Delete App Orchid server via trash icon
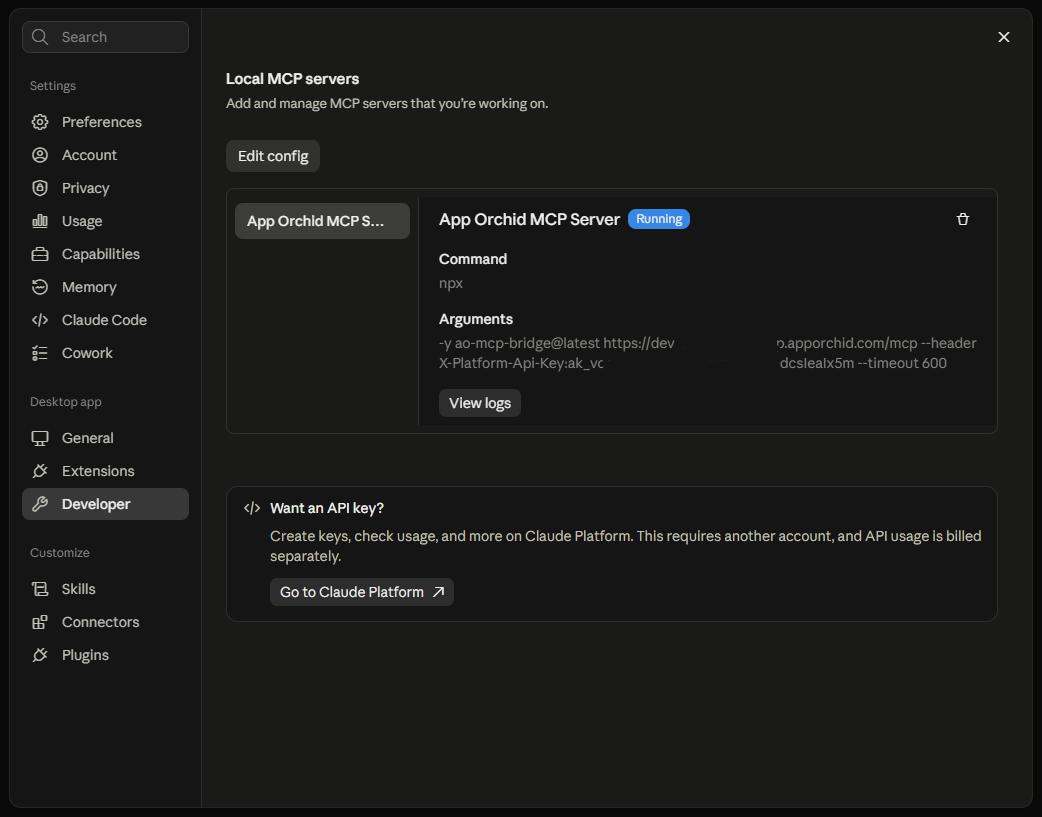This screenshot has height=817, width=1042. click(x=962, y=219)
